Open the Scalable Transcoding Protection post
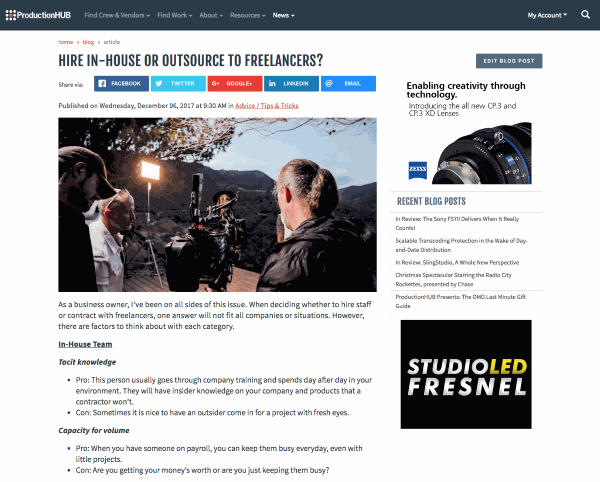Image resolution: width=600 pixels, height=482 pixels. pos(461,245)
